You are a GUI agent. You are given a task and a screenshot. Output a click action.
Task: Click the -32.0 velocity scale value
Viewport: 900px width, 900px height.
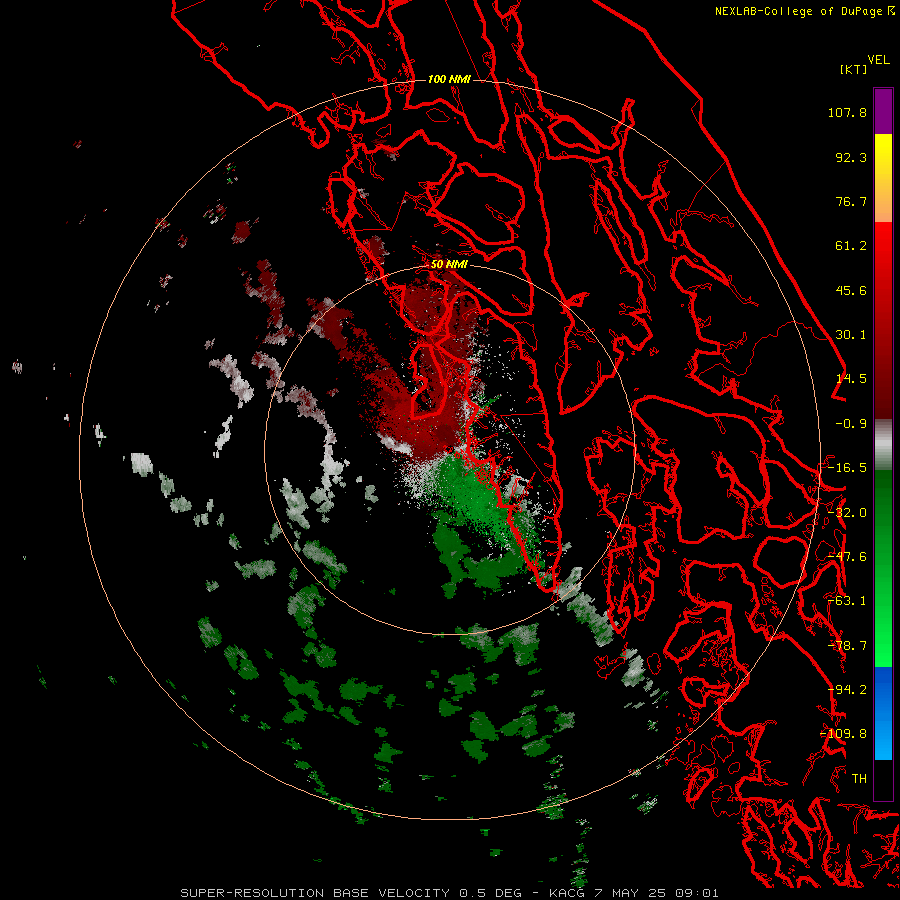pyautogui.click(x=847, y=513)
